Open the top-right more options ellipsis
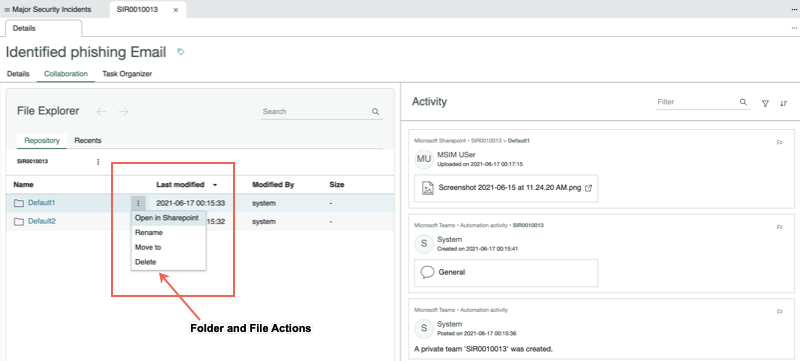 [x=794, y=9]
